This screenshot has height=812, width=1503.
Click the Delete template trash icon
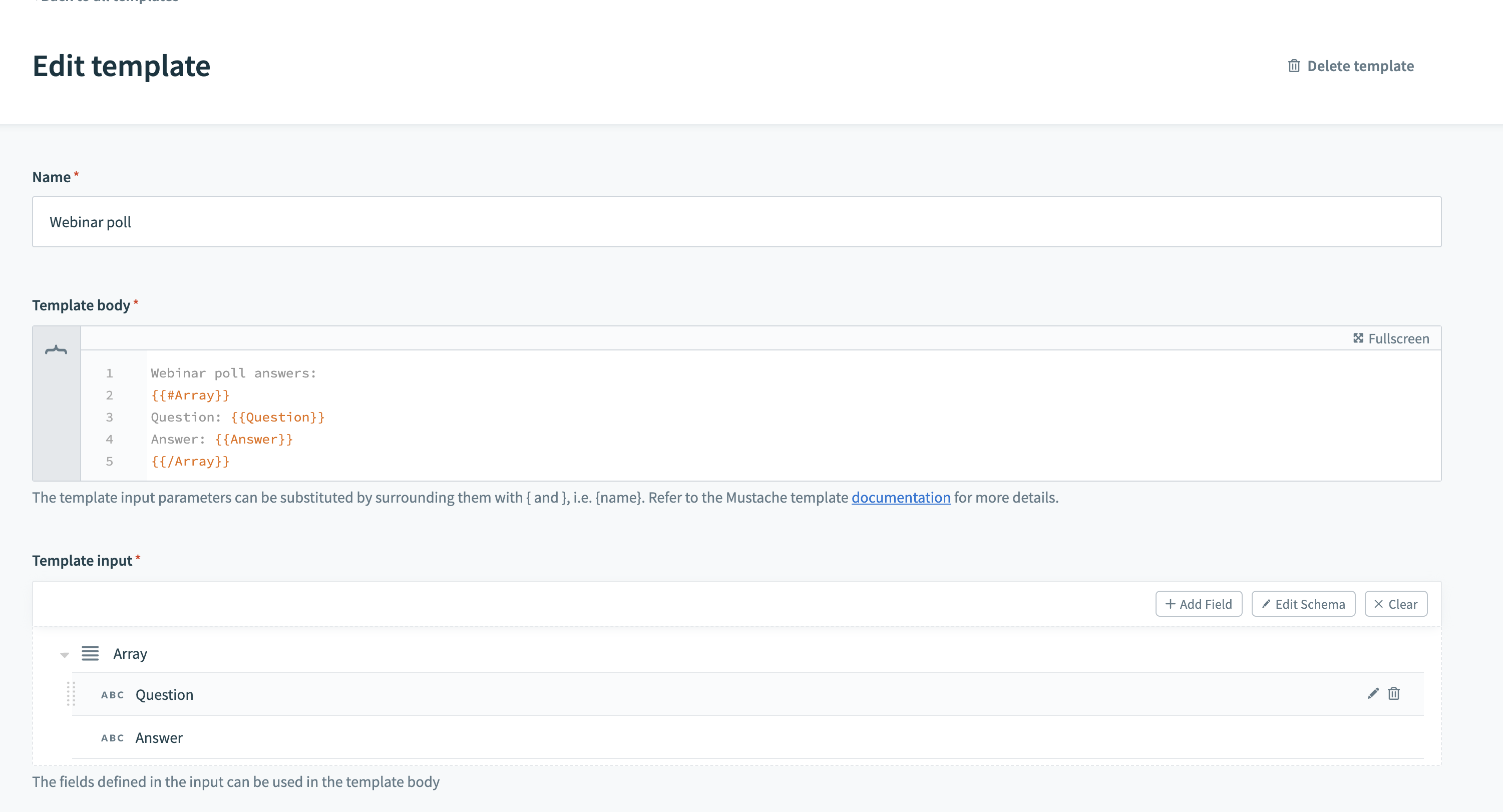pyautogui.click(x=1294, y=66)
